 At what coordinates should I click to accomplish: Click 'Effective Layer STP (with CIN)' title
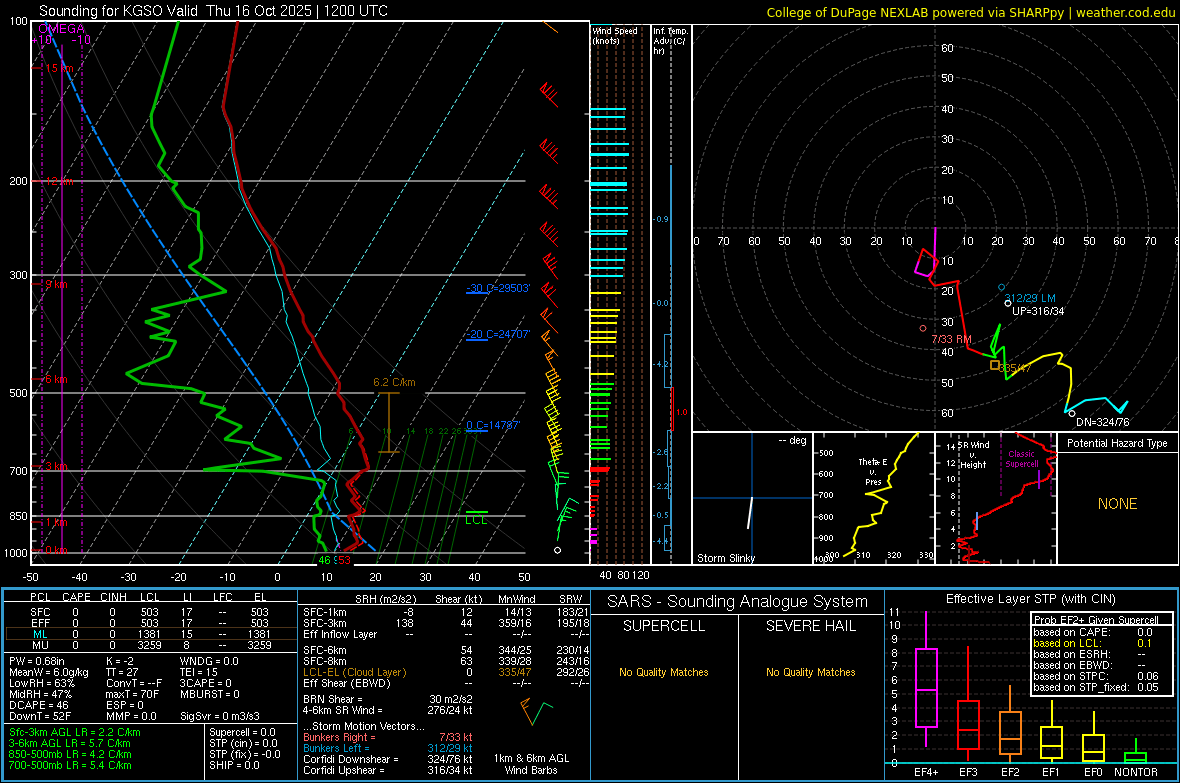(1030, 599)
